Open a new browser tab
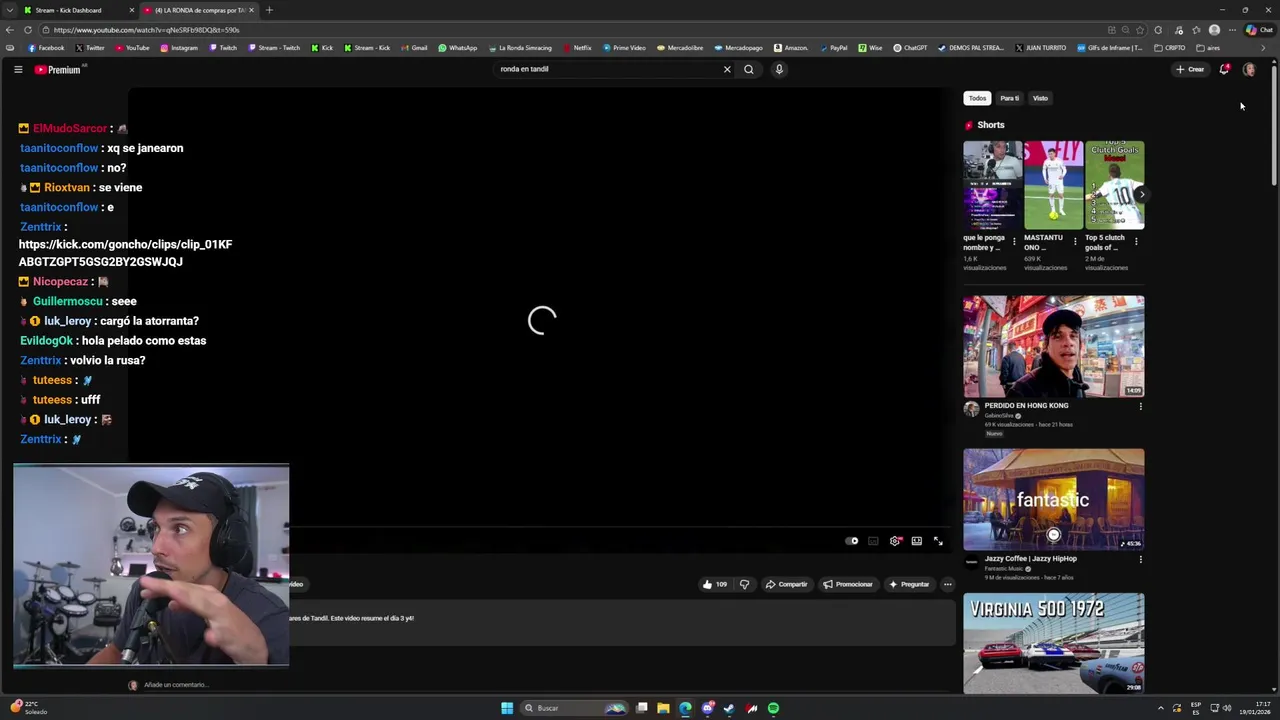Image resolution: width=1280 pixels, height=720 pixels. pos(269,10)
